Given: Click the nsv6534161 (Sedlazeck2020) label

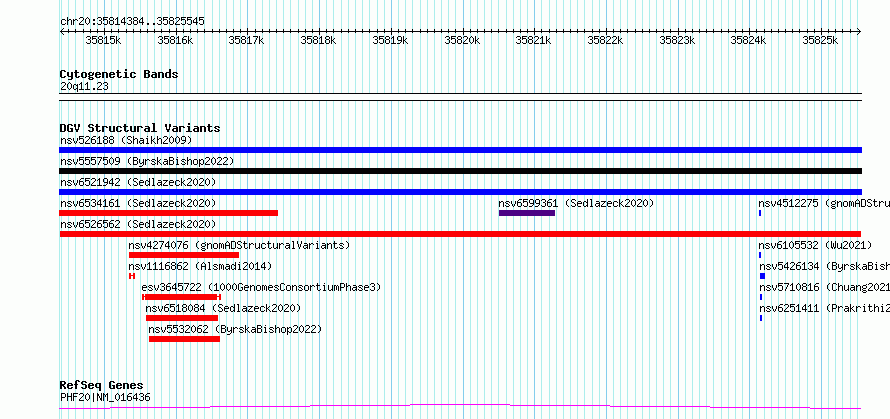Looking at the screenshot, I should coord(138,203).
